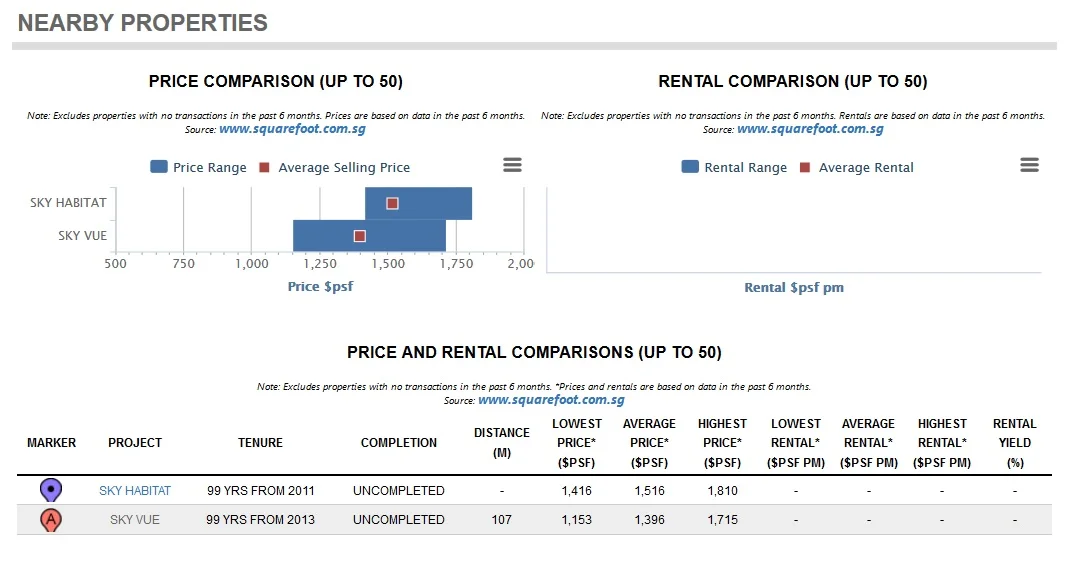1073x568 pixels.
Task: Toggle the Price Range legend entry
Action: pyautogui.click(x=198, y=167)
